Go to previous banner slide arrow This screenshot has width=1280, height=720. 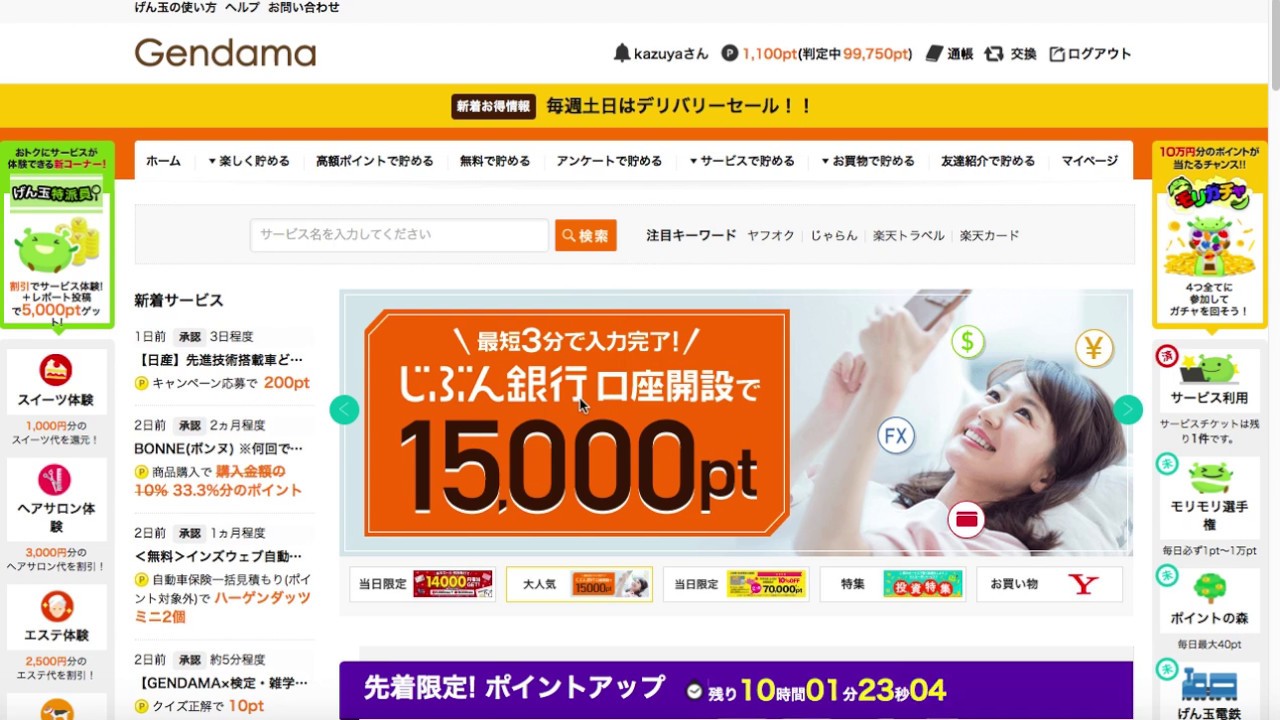pyautogui.click(x=344, y=409)
